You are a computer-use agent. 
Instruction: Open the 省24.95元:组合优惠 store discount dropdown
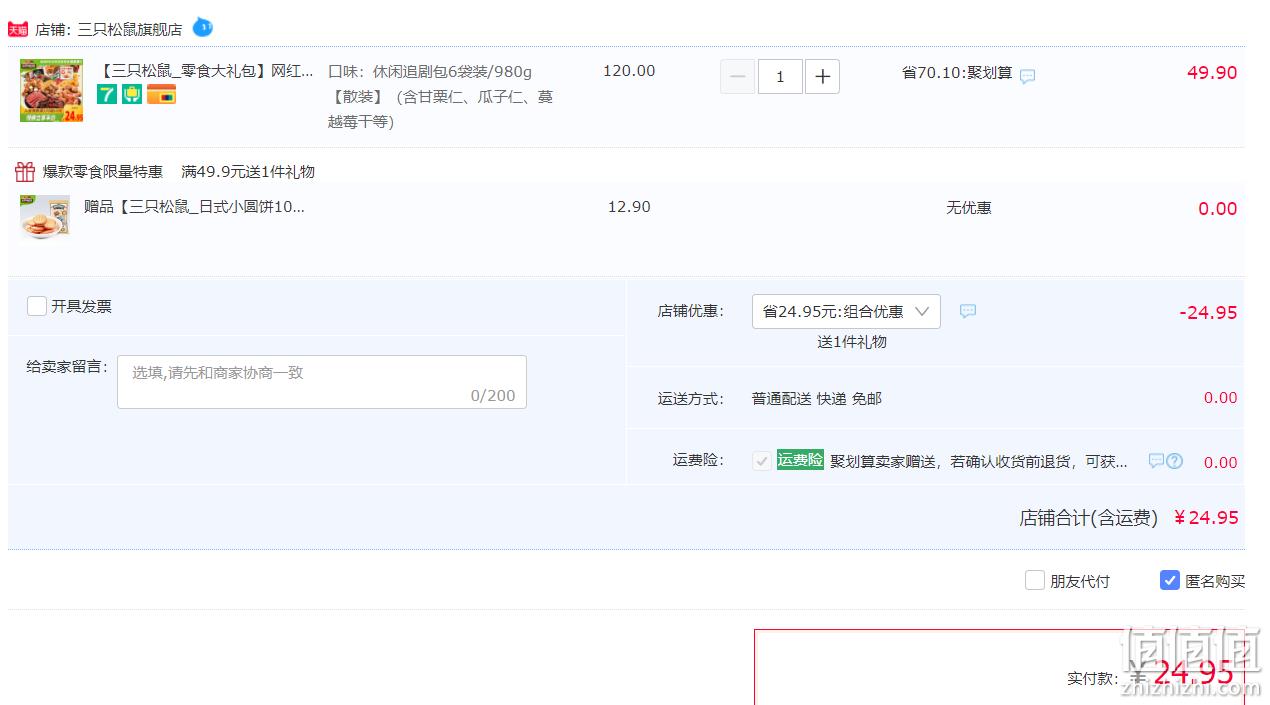(846, 312)
